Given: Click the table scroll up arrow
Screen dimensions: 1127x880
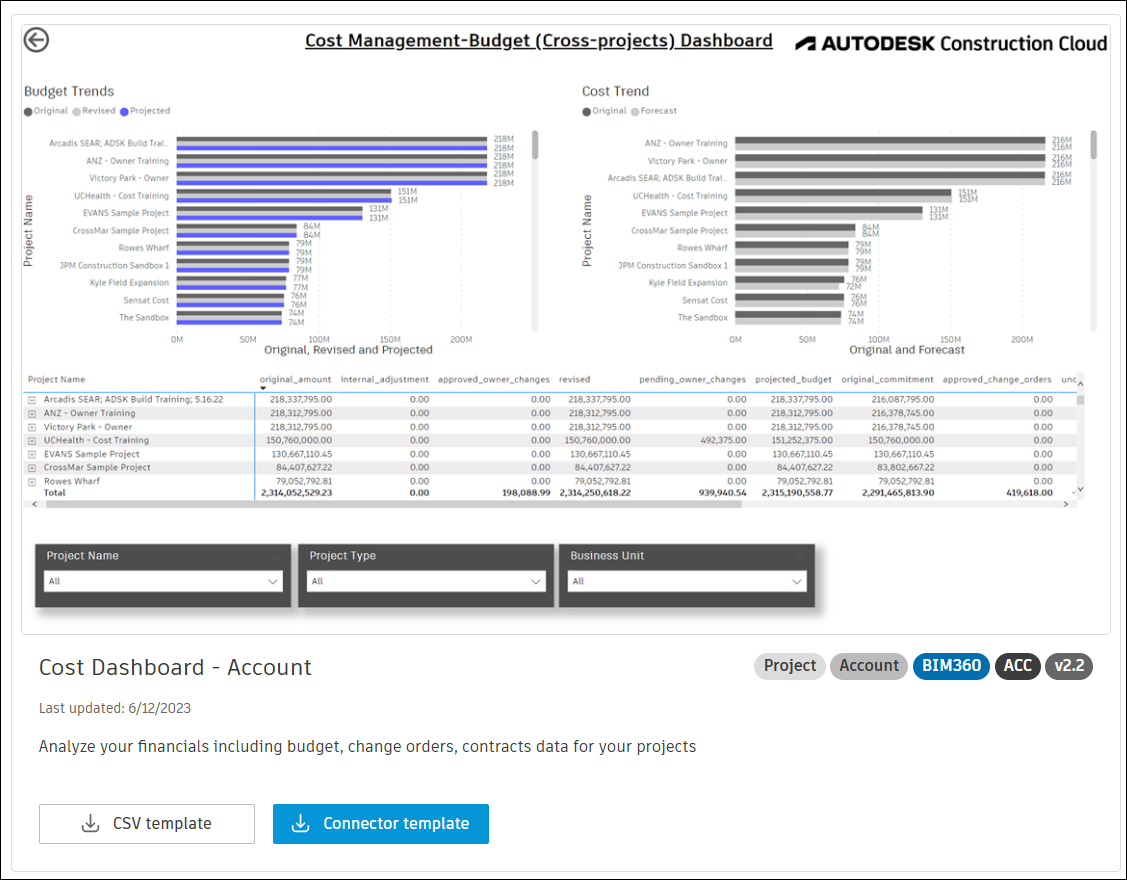Looking at the screenshot, I should [1080, 384].
